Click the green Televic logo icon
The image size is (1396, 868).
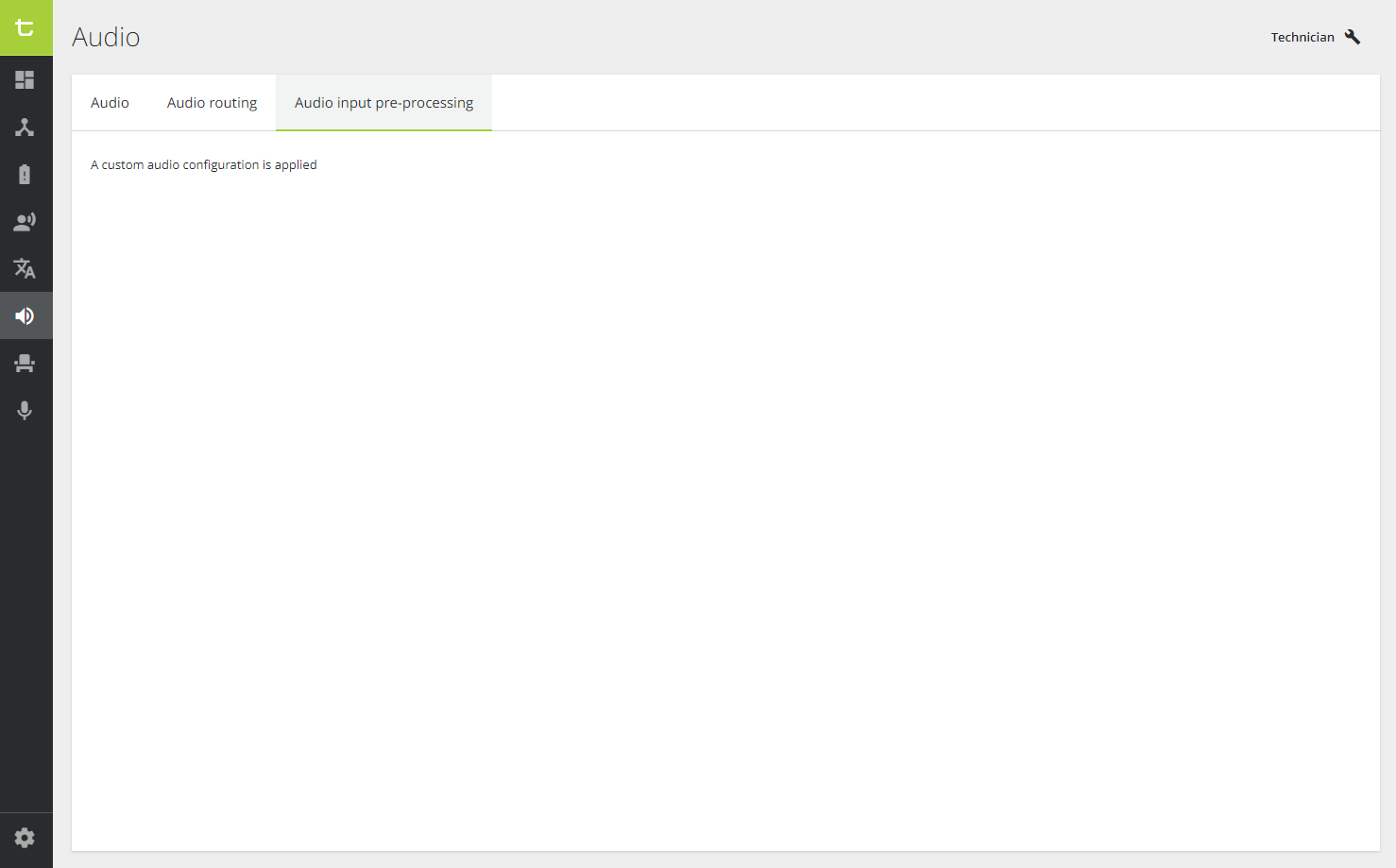click(26, 27)
